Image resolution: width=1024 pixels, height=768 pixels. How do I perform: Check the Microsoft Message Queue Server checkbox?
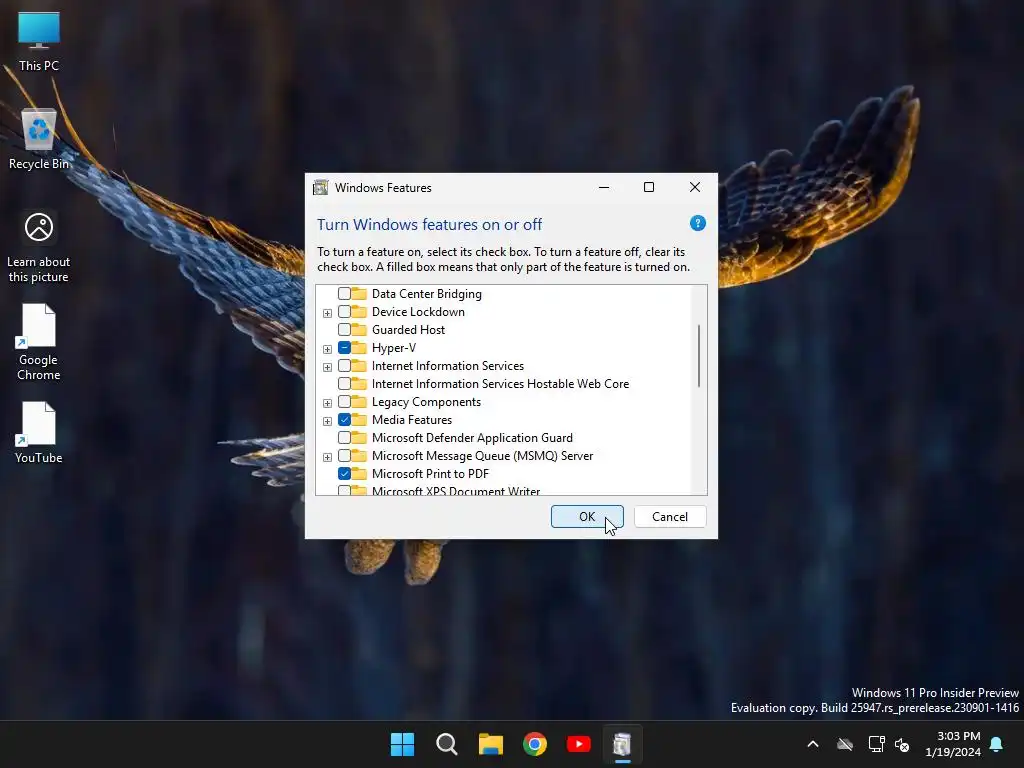pos(344,456)
